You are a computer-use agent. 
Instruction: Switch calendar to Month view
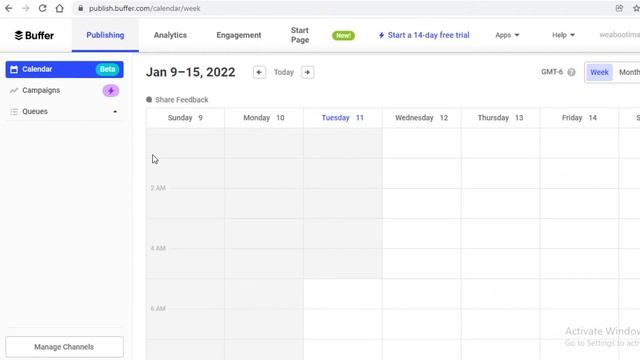pos(629,72)
